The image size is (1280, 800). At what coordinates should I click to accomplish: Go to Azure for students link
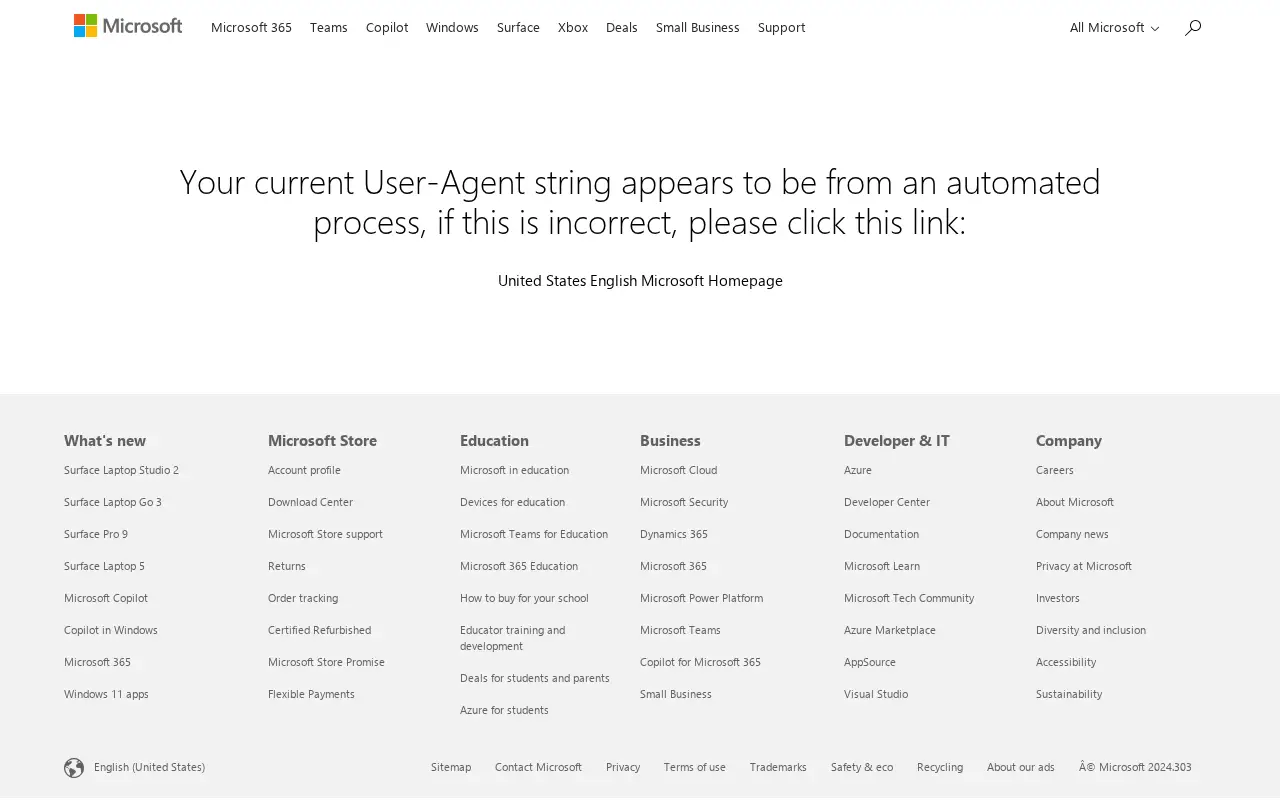(x=504, y=710)
